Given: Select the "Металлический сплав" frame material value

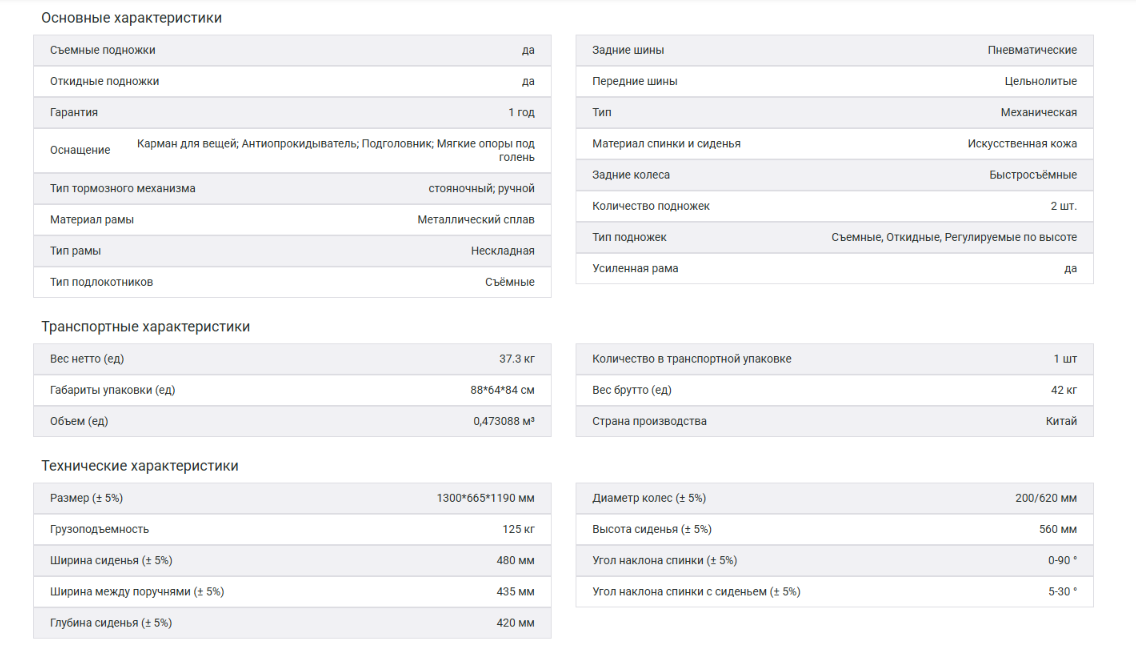Looking at the screenshot, I should (476, 220).
